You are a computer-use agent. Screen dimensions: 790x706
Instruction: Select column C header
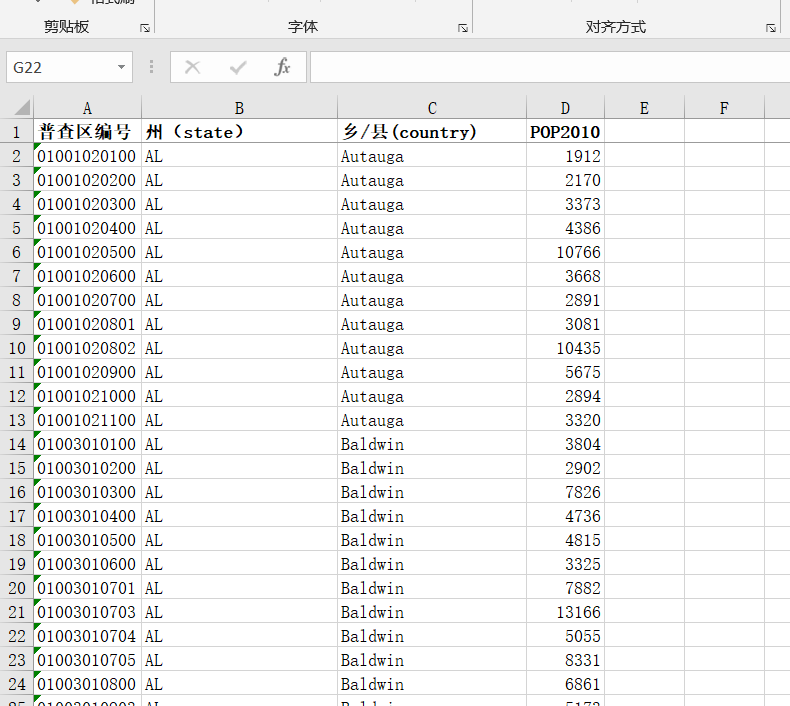coord(432,108)
